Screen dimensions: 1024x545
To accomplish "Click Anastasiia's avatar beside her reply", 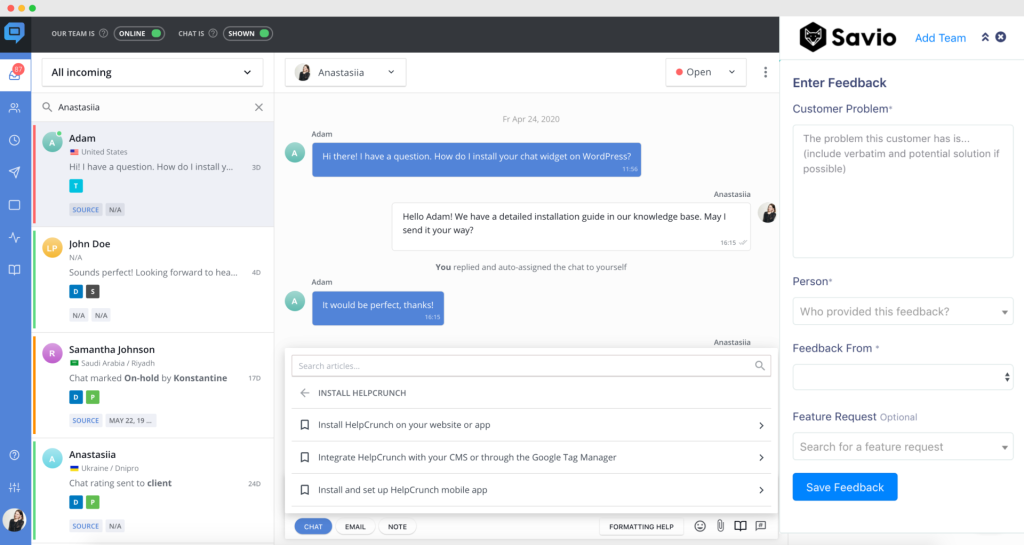I will (767, 213).
